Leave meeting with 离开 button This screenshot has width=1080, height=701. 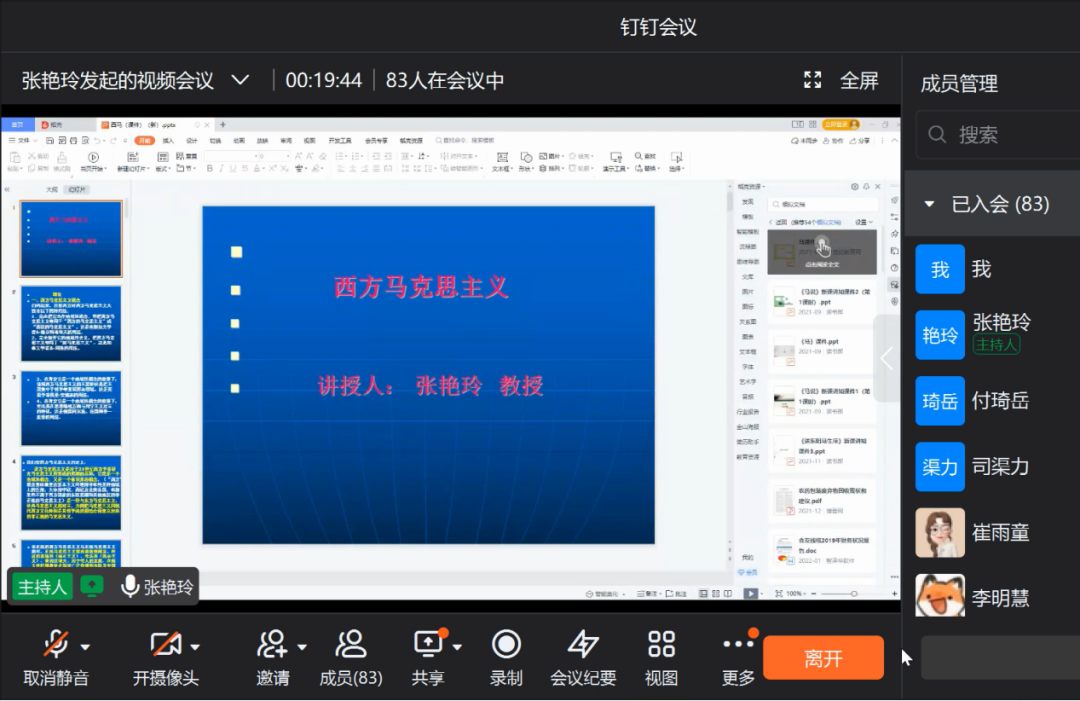823,658
